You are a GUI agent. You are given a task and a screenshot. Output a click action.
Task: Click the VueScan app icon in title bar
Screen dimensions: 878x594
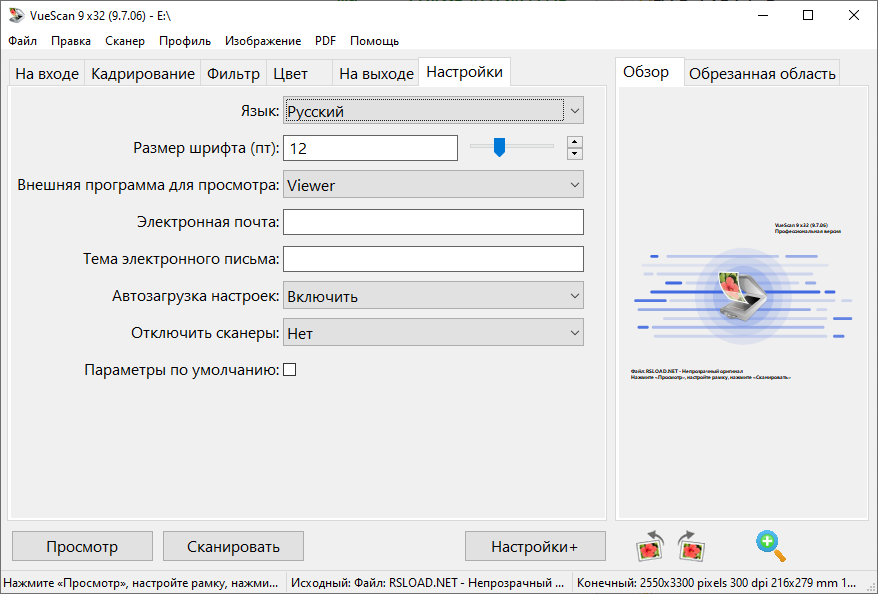[16, 15]
